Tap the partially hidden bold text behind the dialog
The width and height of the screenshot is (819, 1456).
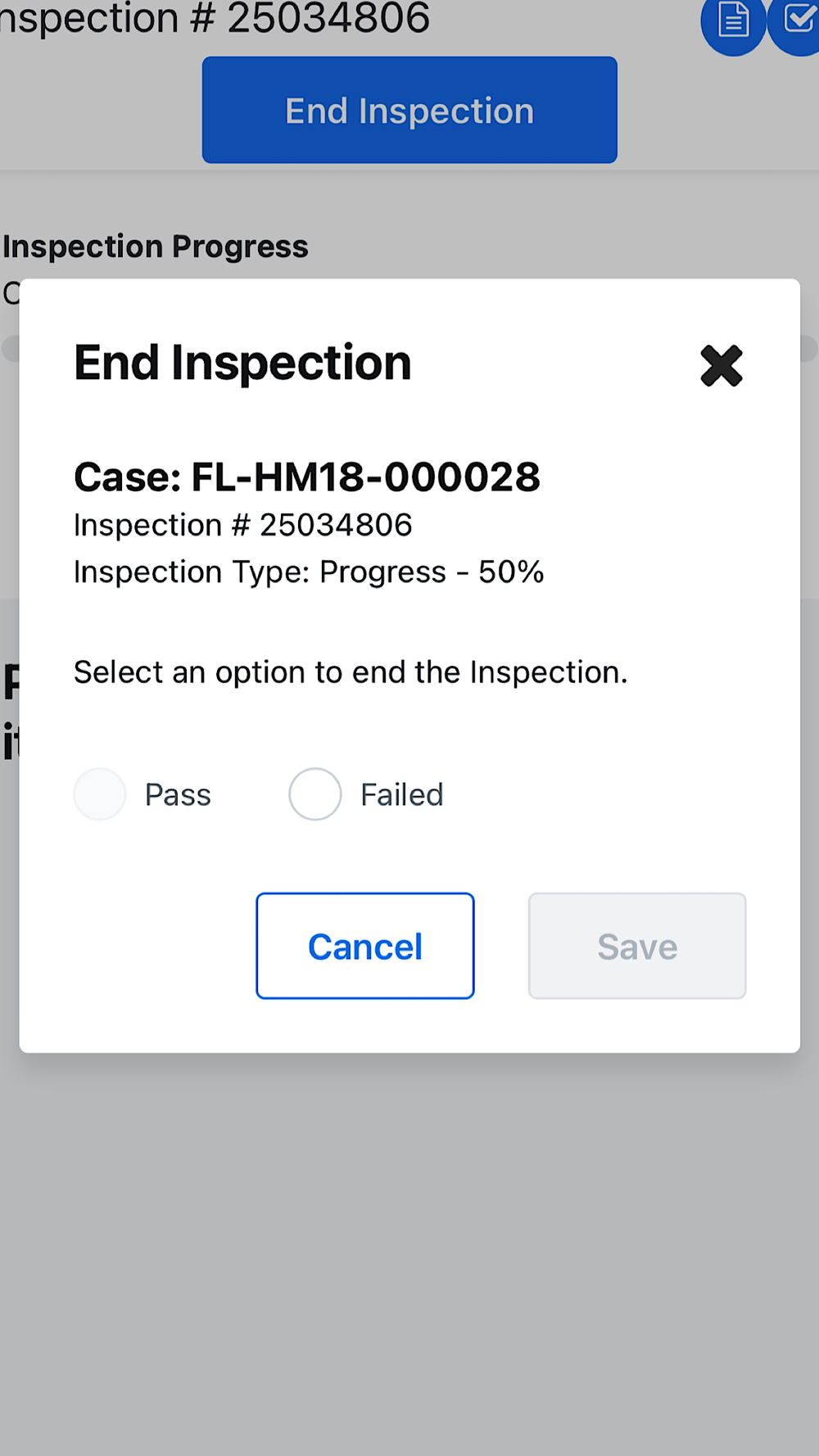click(10, 712)
